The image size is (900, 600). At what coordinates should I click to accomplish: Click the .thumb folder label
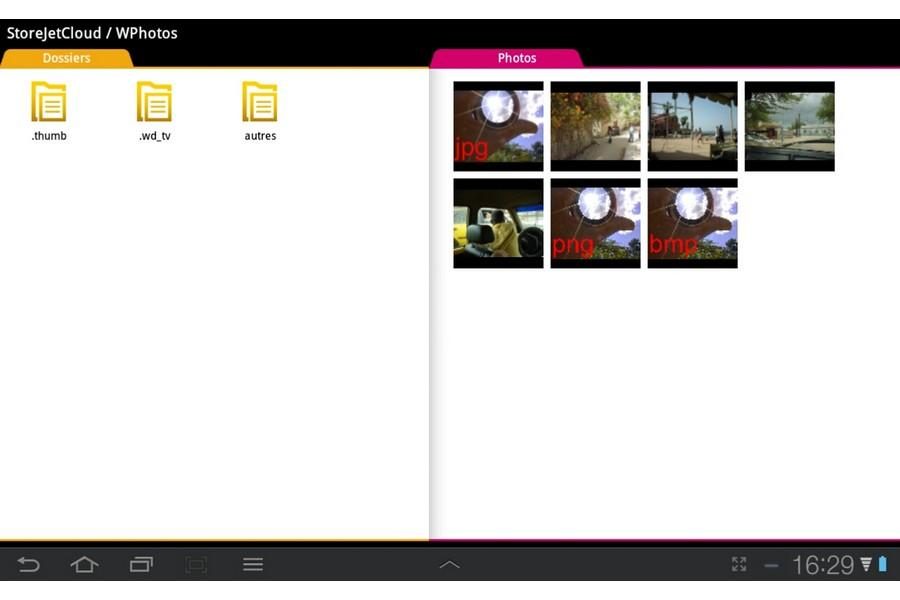click(49, 136)
